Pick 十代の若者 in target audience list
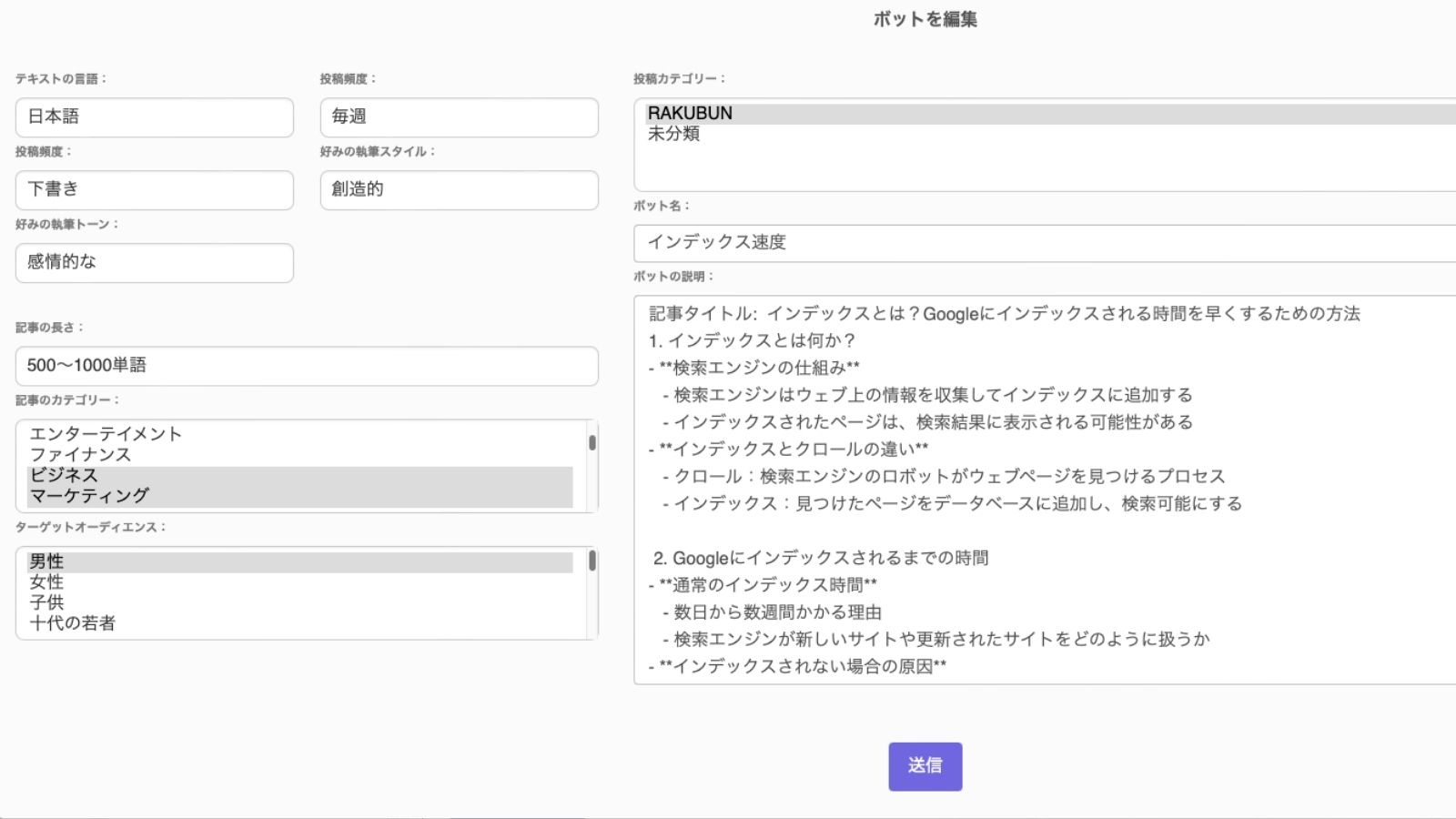This screenshot has width=1456, height=819. click(x=72, y=623)
